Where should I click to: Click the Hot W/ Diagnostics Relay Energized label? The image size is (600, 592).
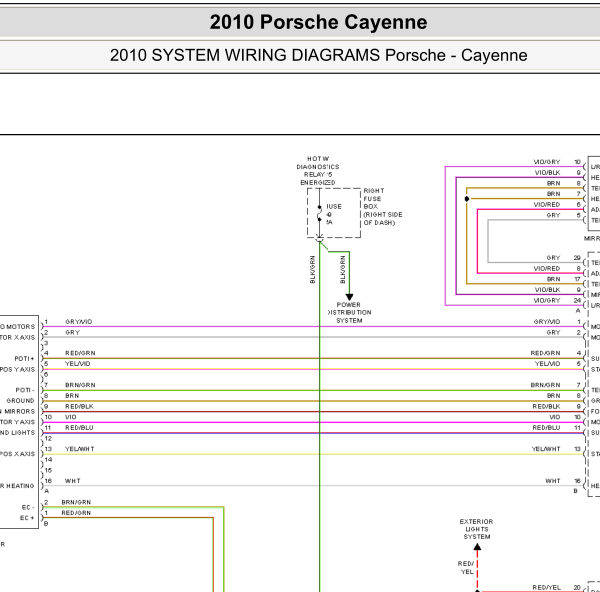click(318, 171)
